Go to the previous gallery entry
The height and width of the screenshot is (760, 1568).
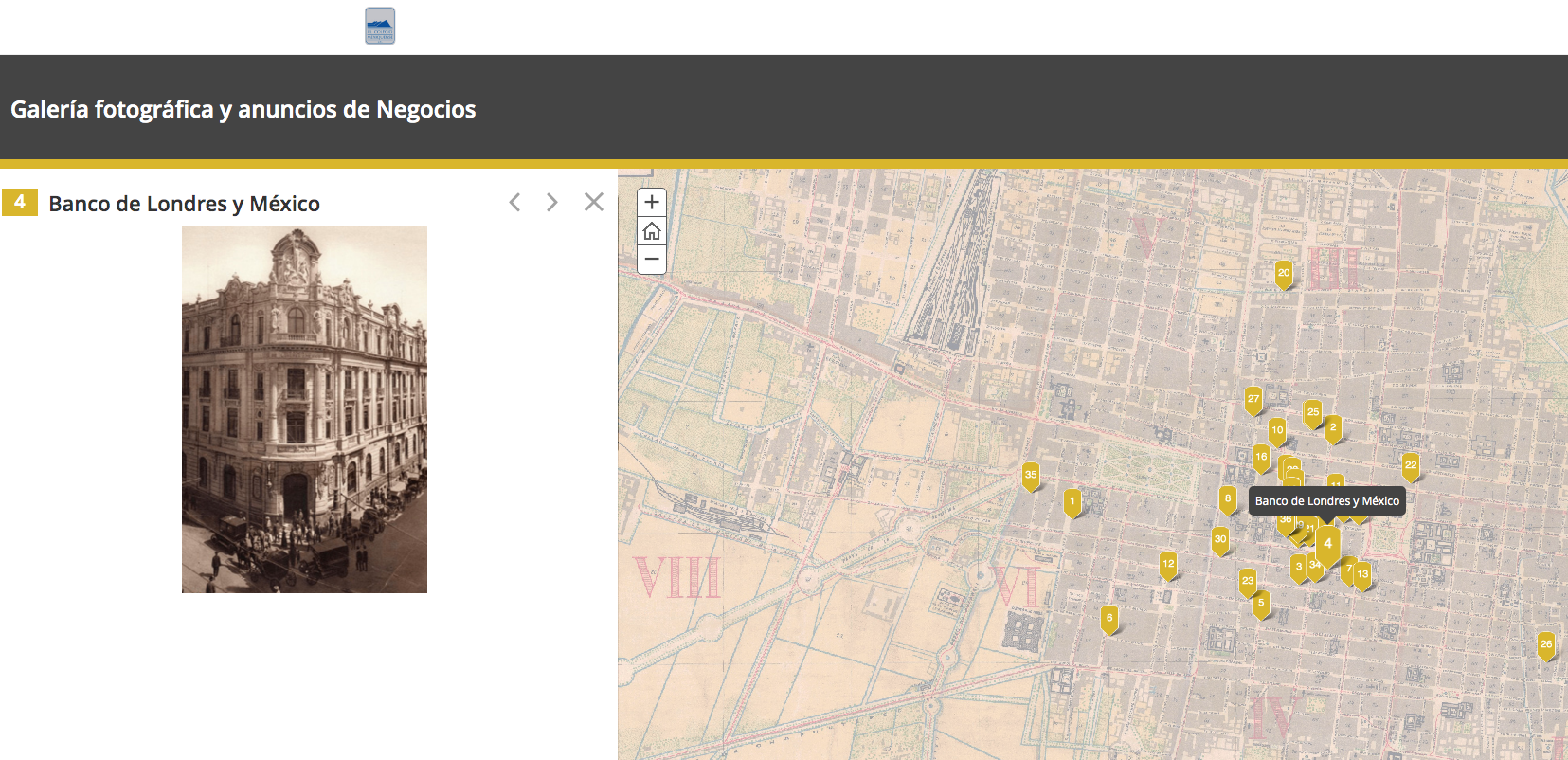[x=514, y=202]
